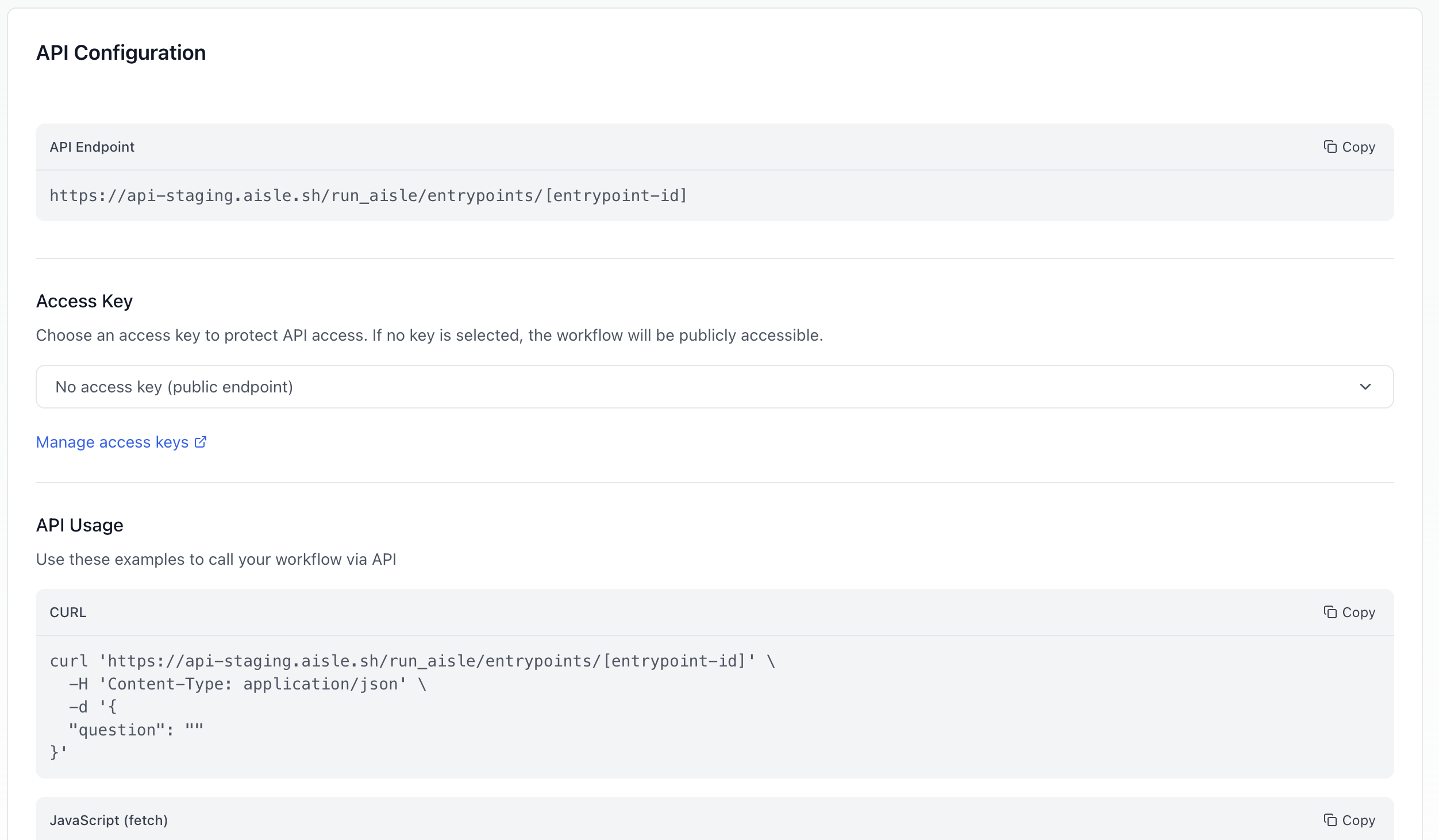The image size is (1439, 840).
Task: Click the chevron icon on the access key selector
Action: click(x=1367, y=386)
